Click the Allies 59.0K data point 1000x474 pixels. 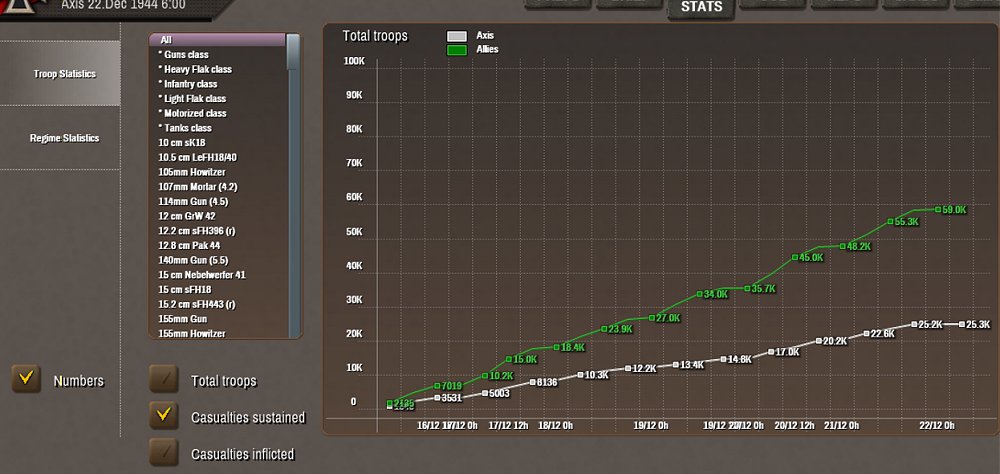(938, 209)
